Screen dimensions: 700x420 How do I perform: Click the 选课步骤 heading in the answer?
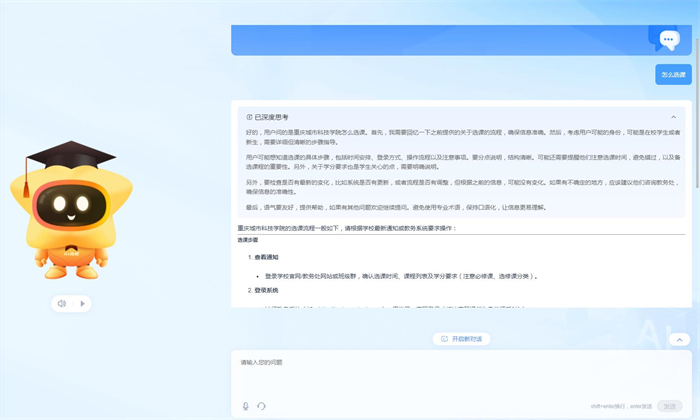[248, 241]
